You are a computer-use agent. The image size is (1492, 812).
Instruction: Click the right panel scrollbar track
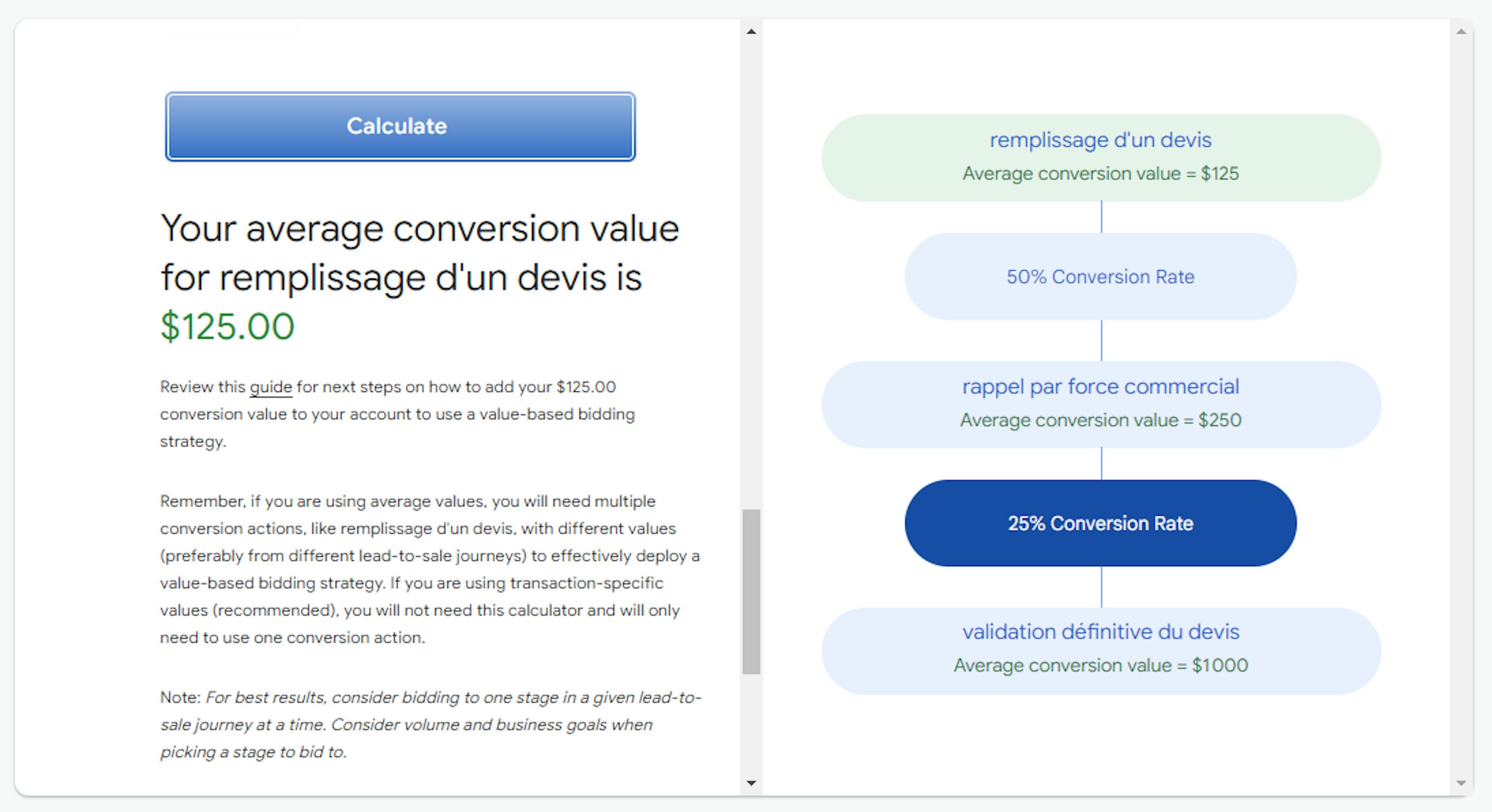coord(1461,406)
